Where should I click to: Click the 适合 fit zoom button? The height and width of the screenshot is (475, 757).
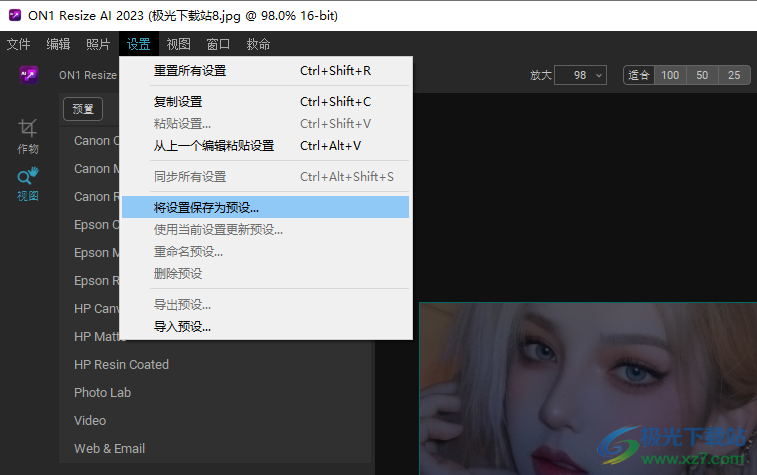[639, 75]
